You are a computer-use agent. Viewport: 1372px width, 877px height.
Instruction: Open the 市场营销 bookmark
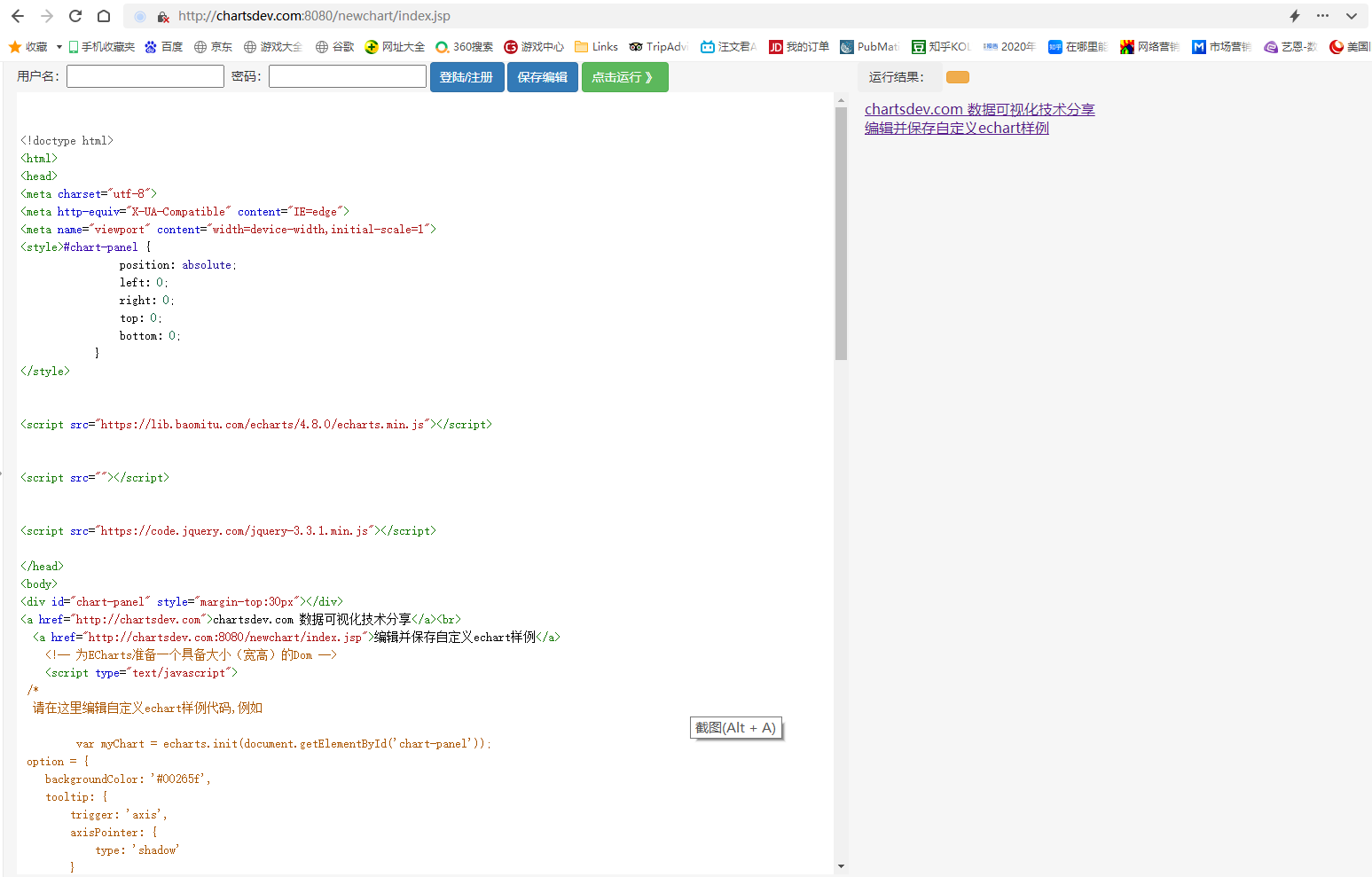coord(1221,46)
